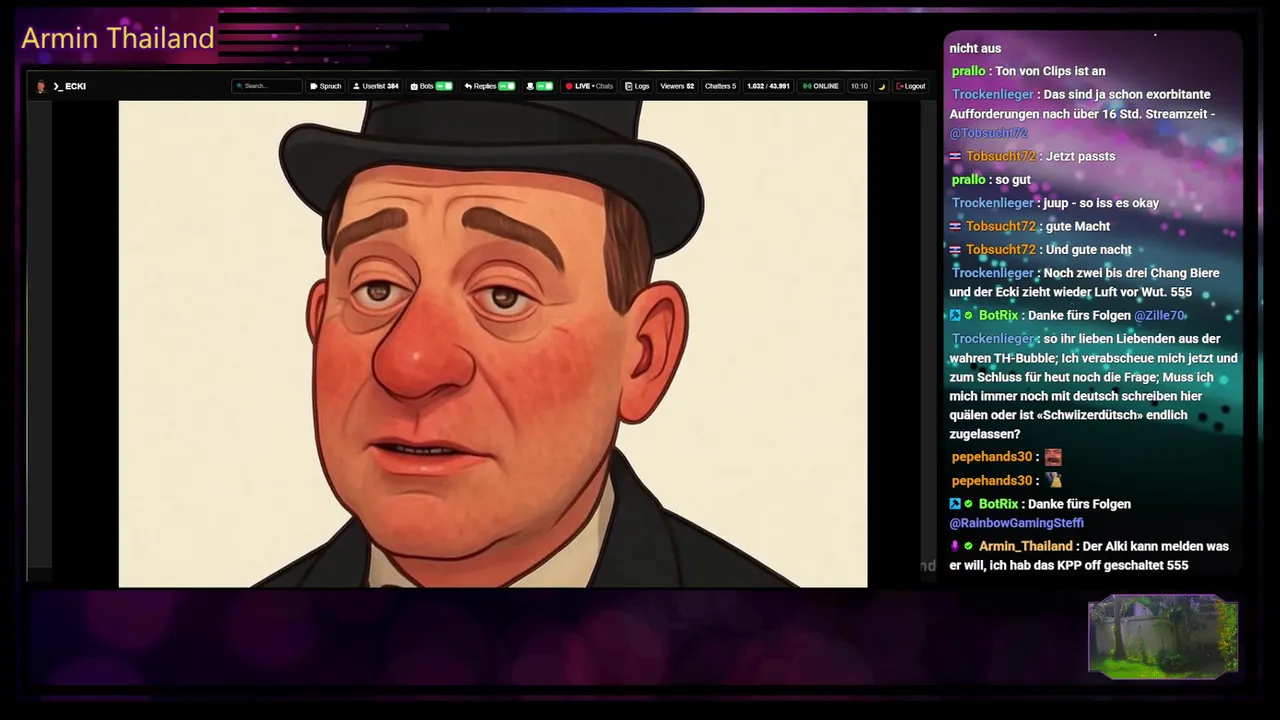Click the >_ ECKI title text

(x=69, y=86)
